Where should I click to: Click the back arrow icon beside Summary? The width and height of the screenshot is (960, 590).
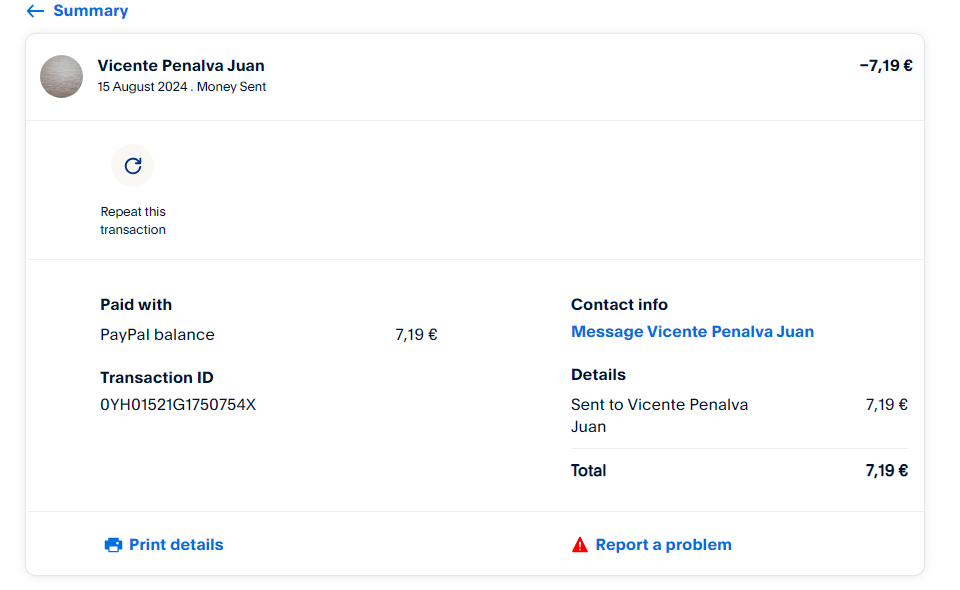coord(35,11)
